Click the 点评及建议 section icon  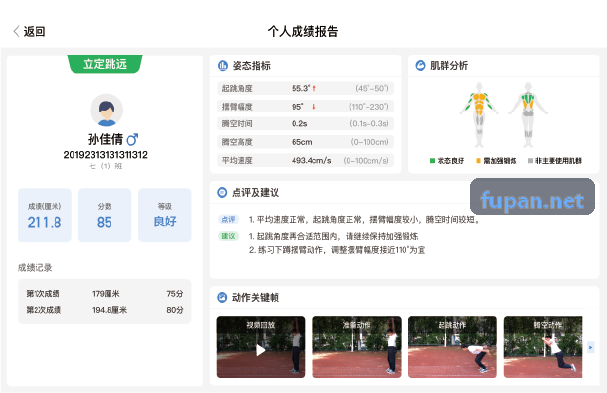(222, 192)
